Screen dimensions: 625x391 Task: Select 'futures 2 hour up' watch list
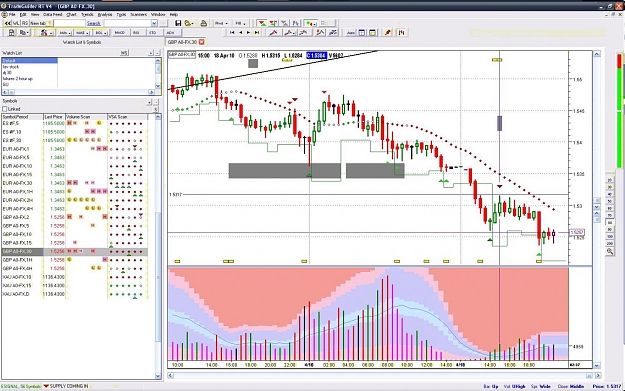(x=29, y=79)
